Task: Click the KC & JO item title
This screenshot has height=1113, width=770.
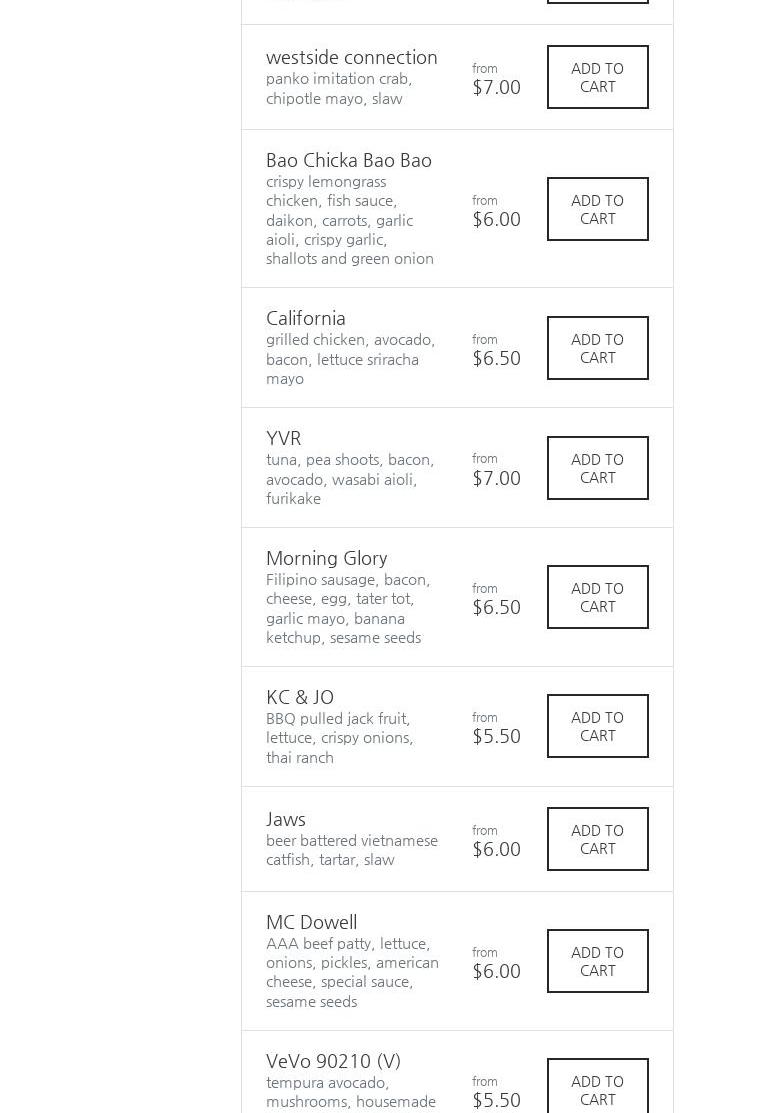Action: click(299, 697)
